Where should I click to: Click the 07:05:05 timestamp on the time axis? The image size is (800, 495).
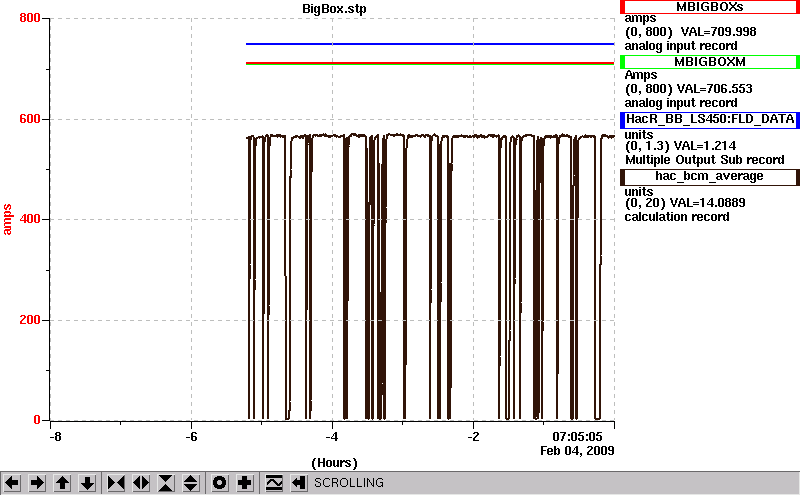[577, 437]
